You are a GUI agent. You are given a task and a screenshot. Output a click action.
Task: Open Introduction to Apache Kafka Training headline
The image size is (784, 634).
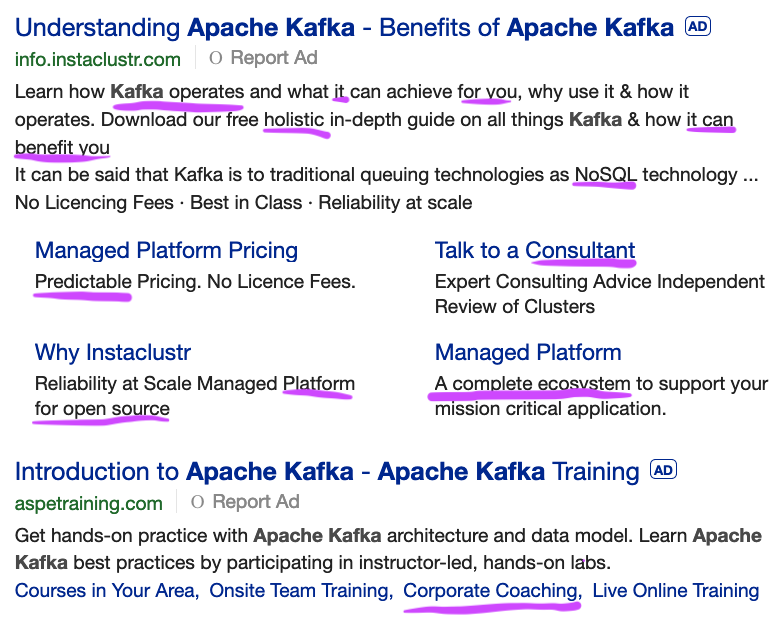(x=327, y=472)
